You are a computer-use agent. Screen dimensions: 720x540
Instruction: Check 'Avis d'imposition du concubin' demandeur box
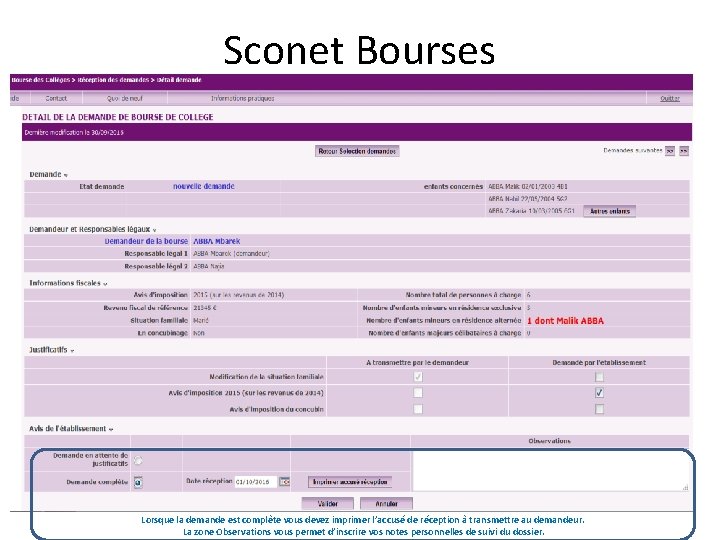(418, 409)
